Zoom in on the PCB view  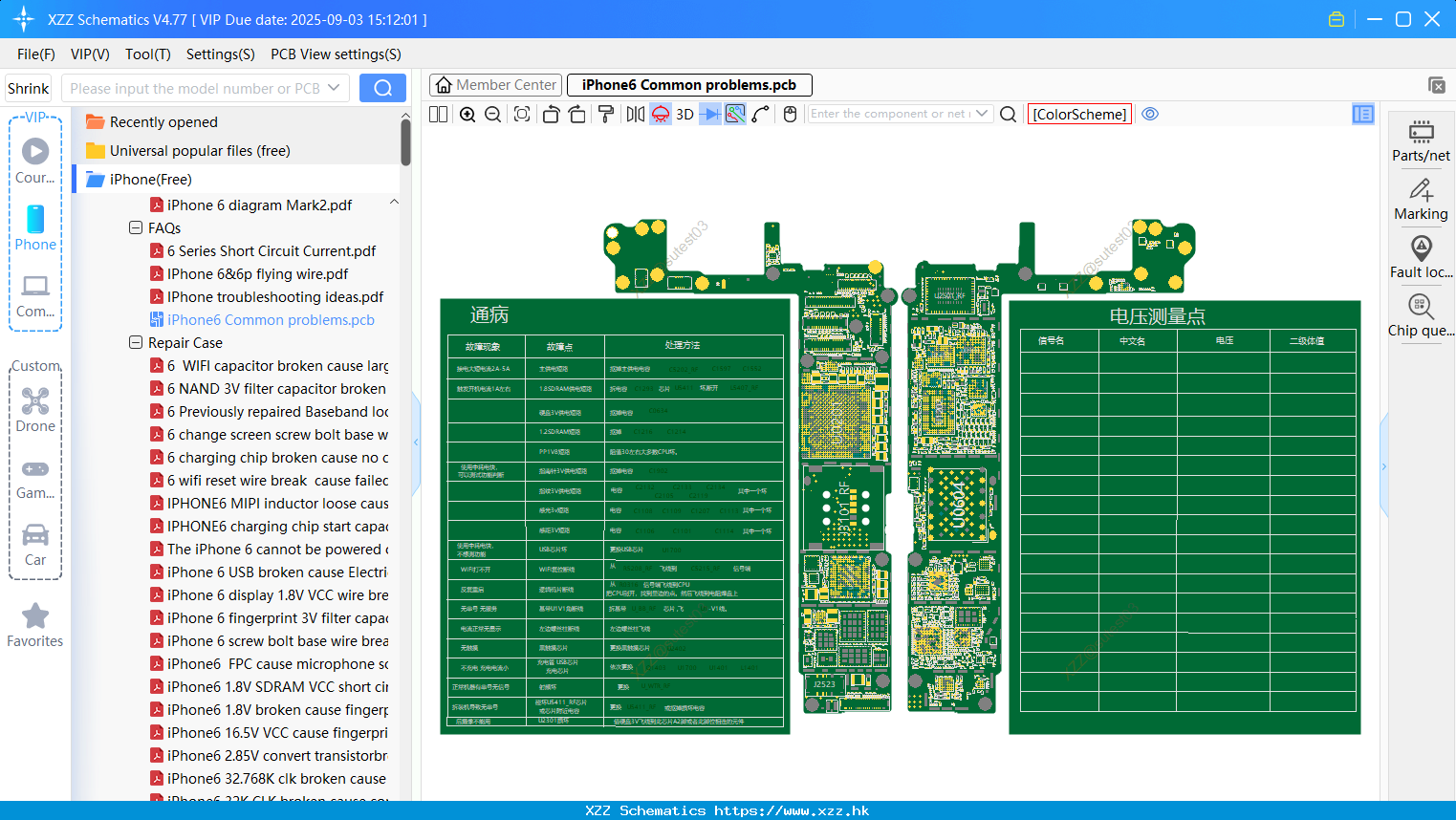467,114
